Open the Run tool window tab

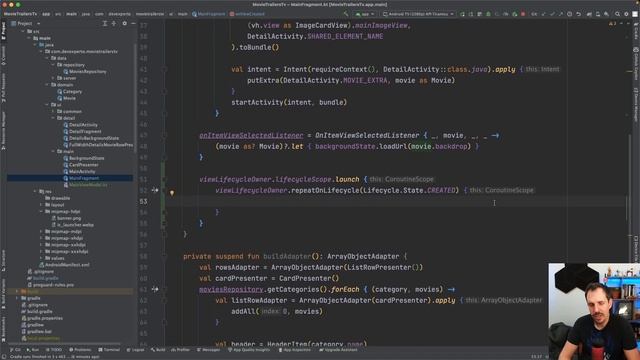pyautogui.click(x=33, y=350)
